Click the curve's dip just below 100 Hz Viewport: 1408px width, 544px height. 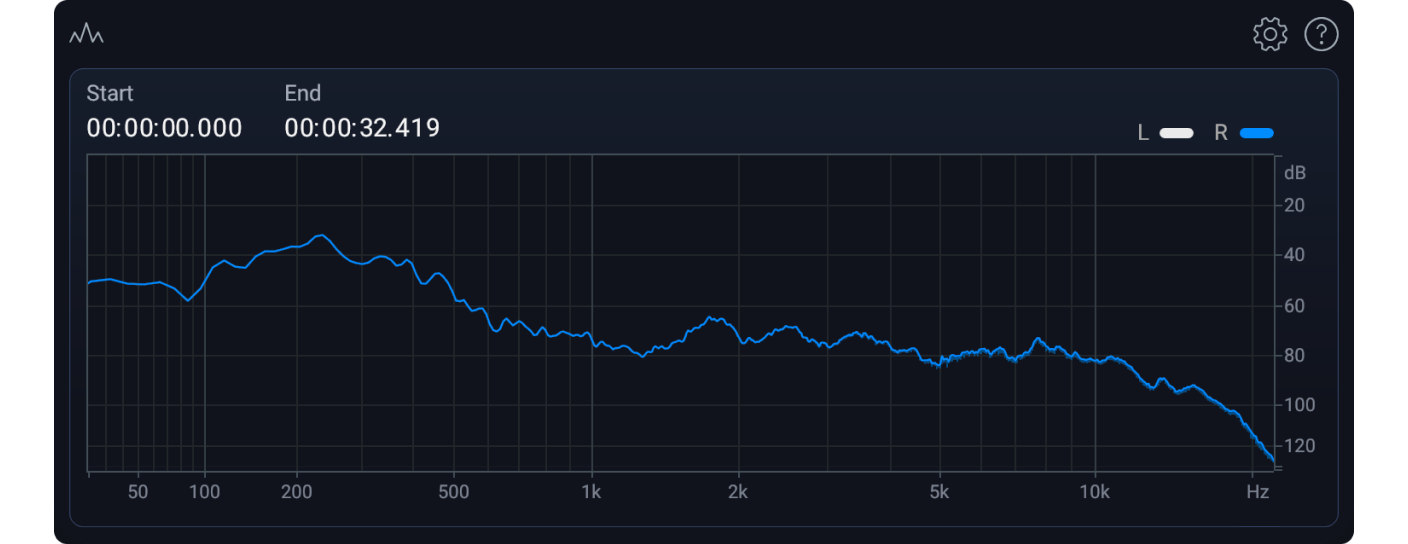(187, 299)
